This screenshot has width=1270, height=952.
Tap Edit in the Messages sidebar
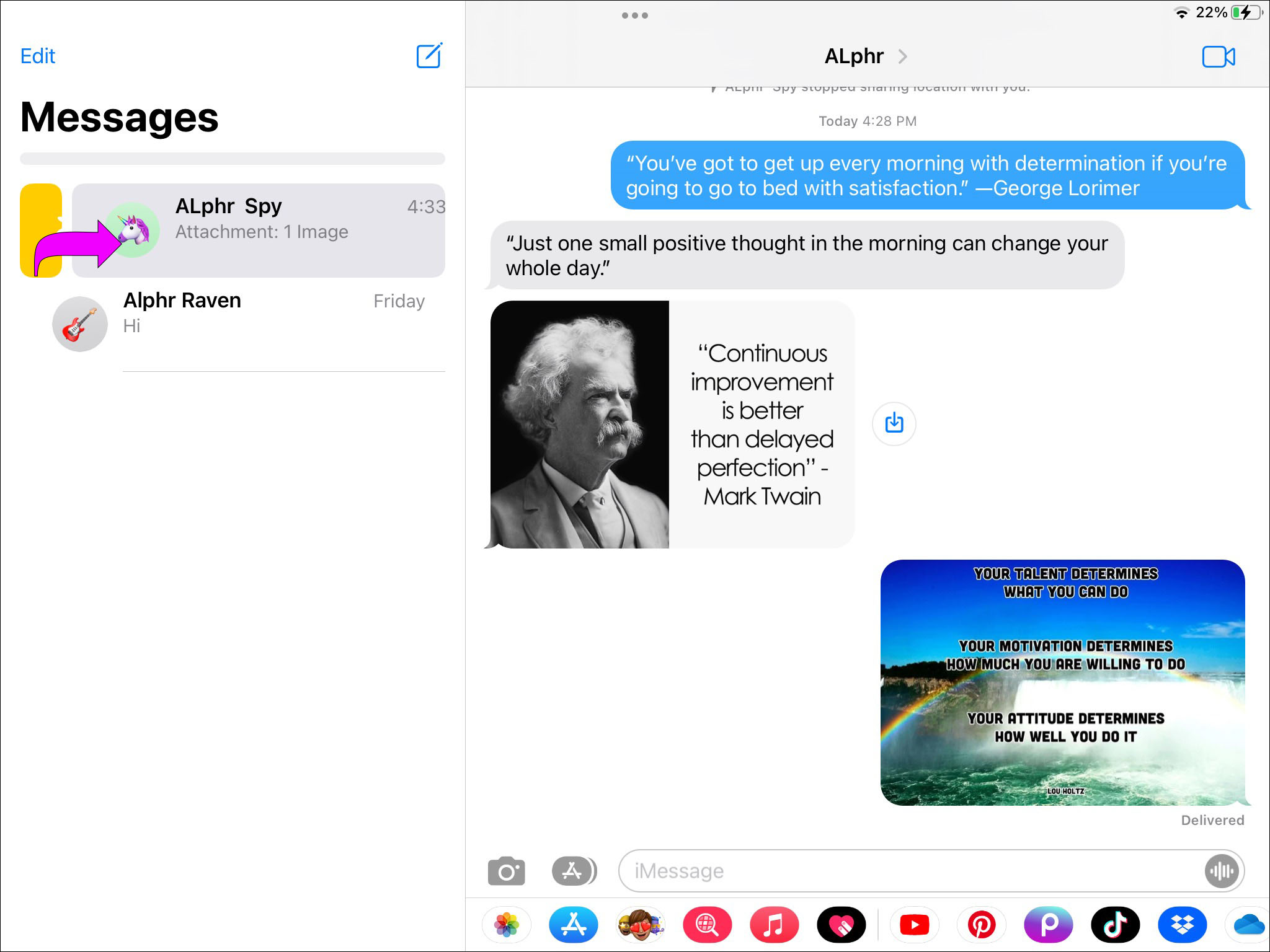tap(38, 56)
